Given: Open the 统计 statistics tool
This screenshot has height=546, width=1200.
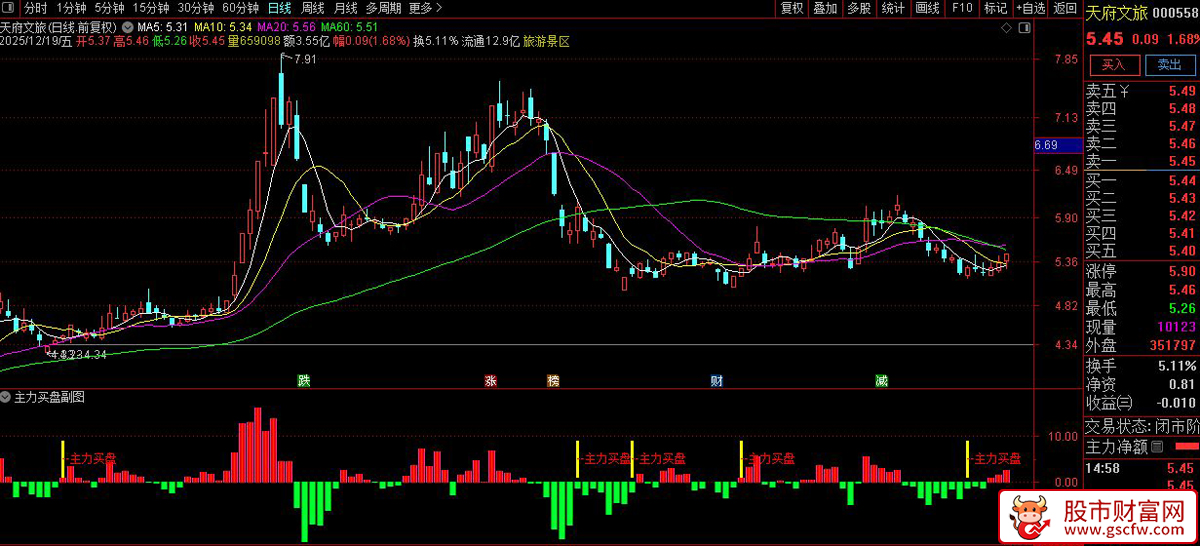Looking at the screenshot, I should coord(893,8).
